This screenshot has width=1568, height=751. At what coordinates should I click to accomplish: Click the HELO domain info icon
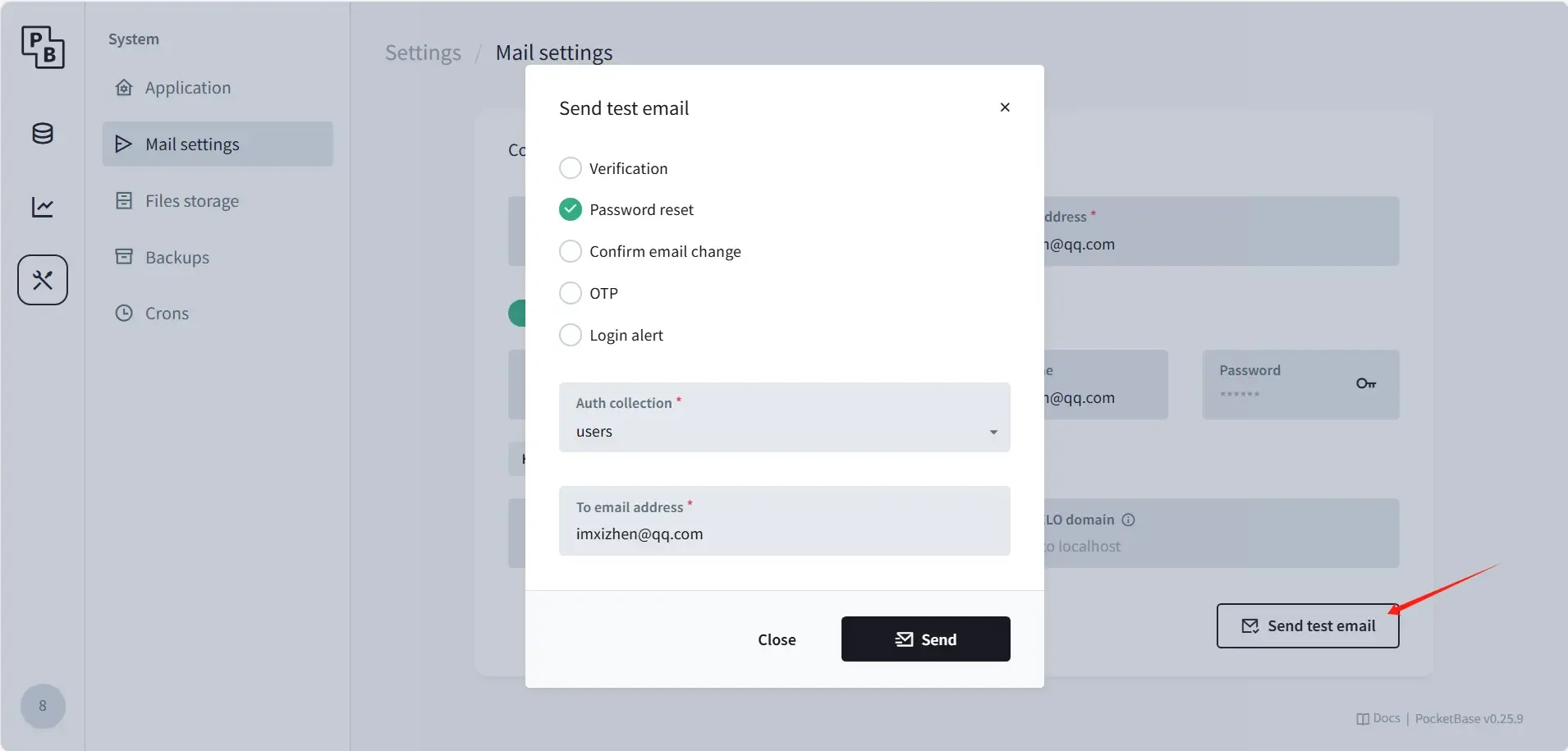1128,520
